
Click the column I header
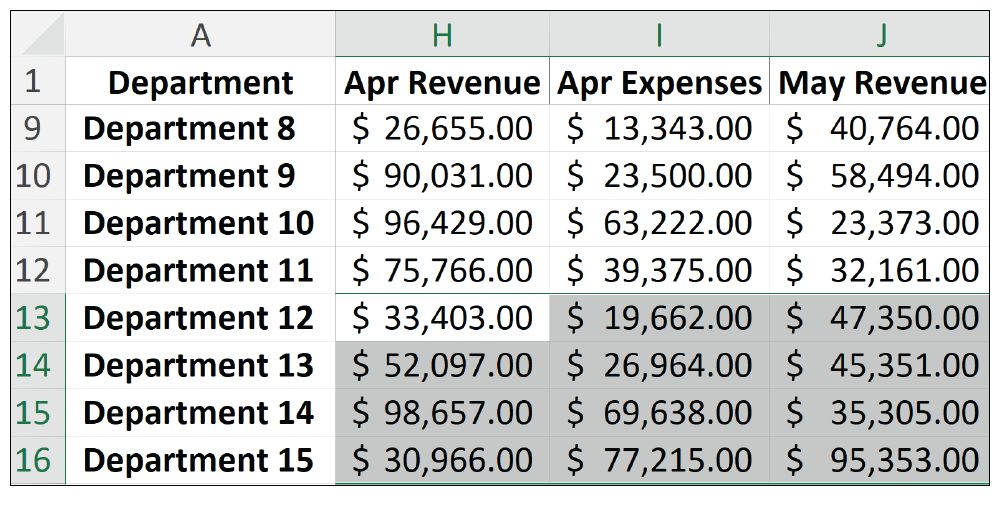[x=659, y=36]
